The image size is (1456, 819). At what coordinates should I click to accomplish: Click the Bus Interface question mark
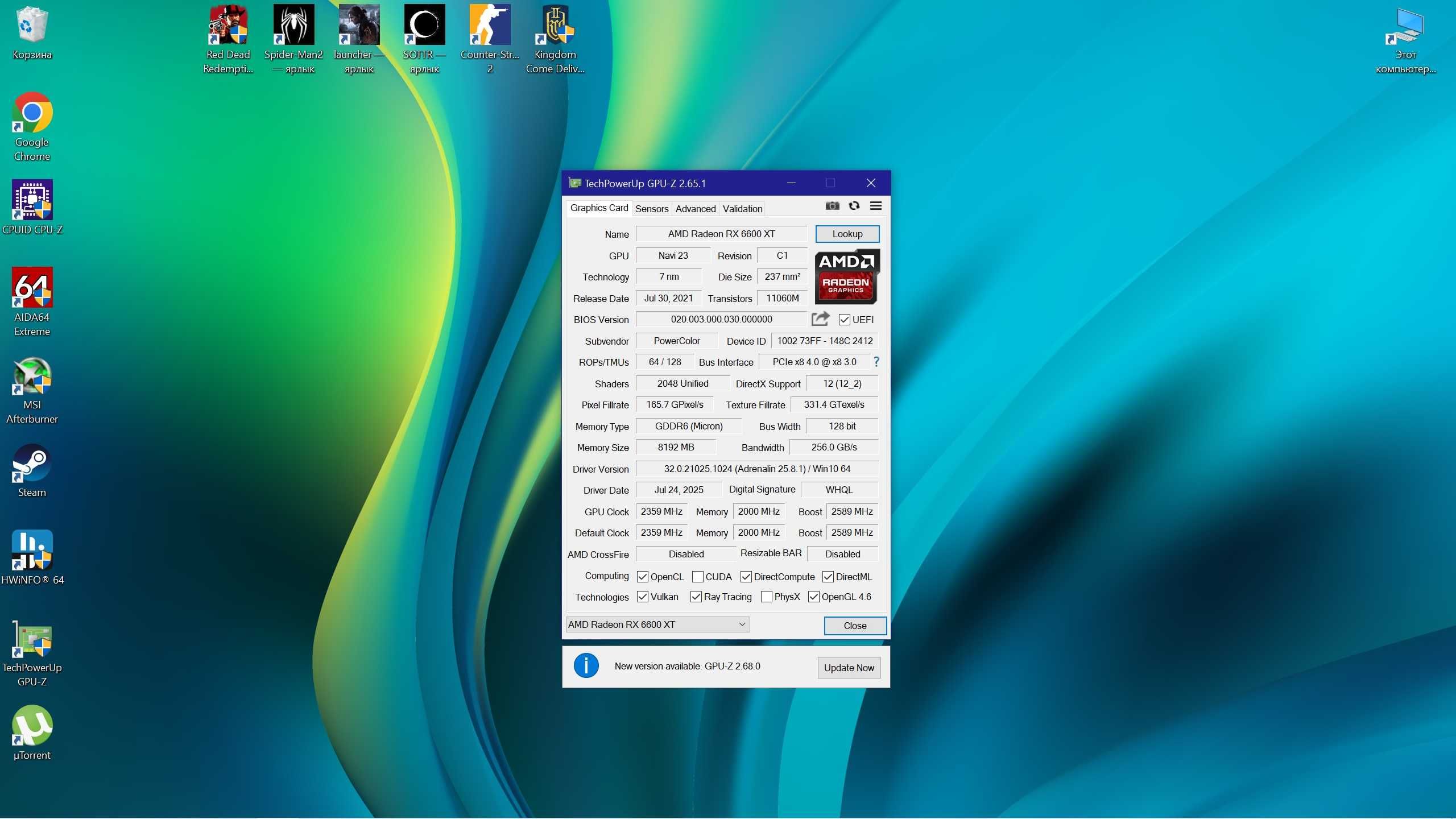coord(876,362)
